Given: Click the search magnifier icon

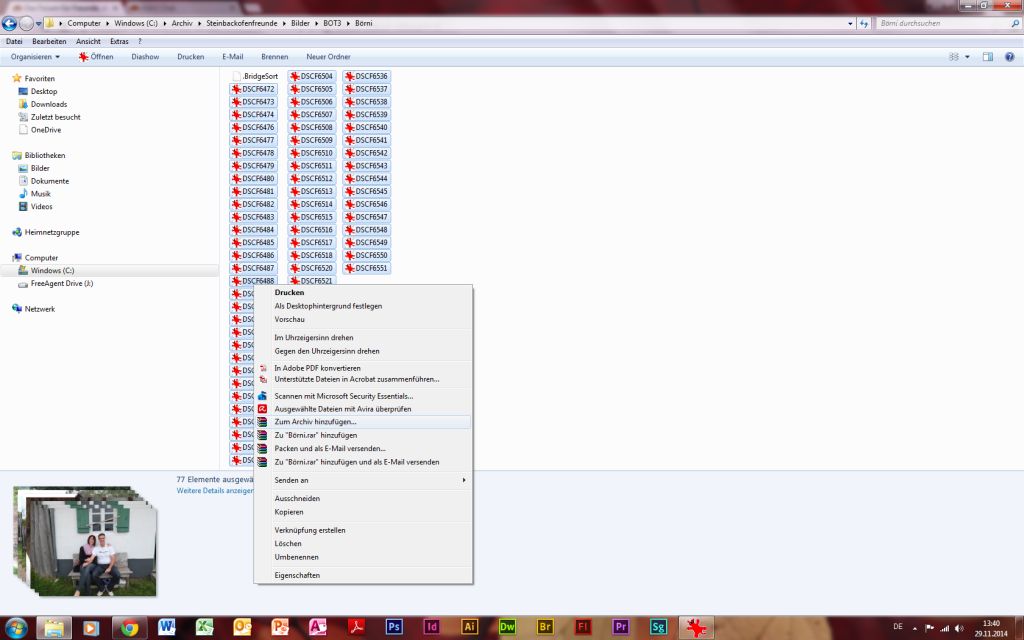Looking at the screenshot, I should (x=1015, y=24).
